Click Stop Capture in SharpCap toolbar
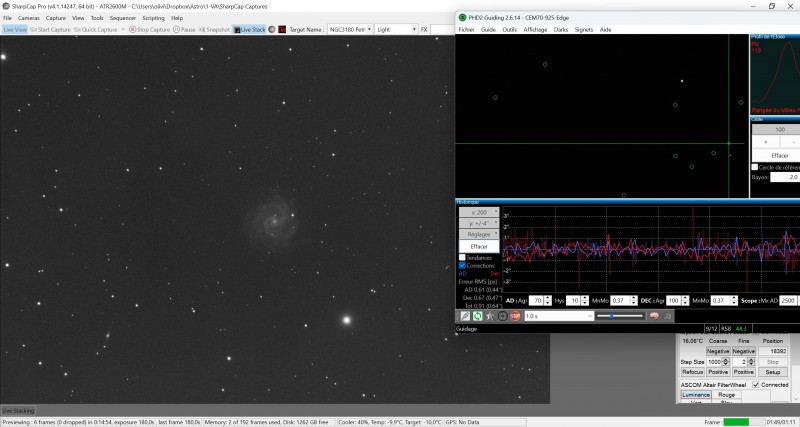 [149, 30]
